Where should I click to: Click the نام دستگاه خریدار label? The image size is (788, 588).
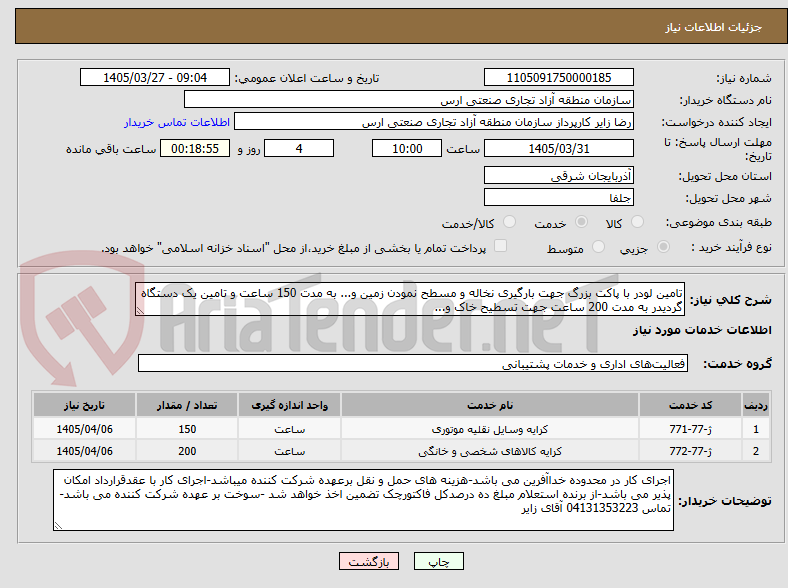pos(726,100)
